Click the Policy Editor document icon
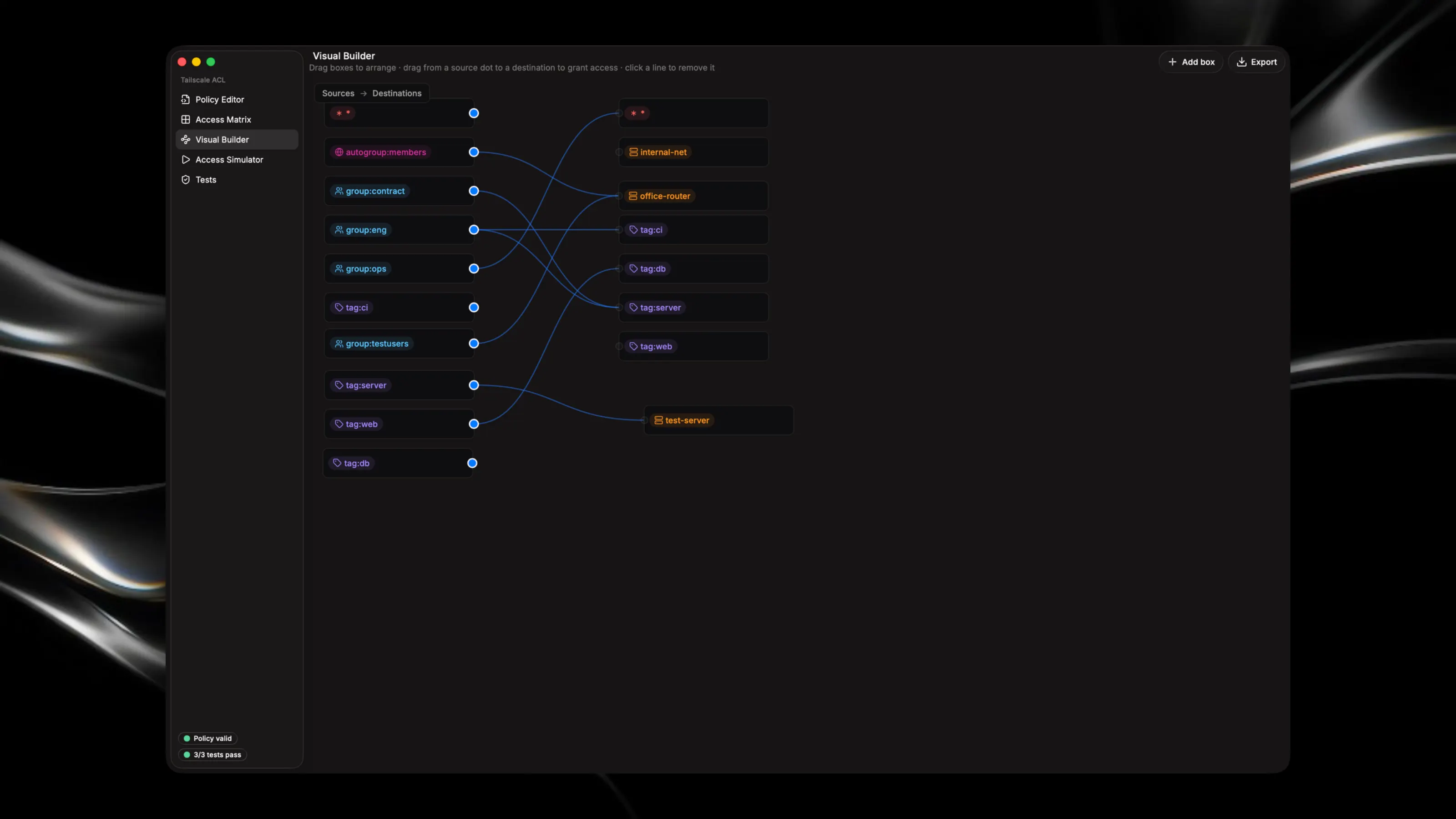Screen dimensions: 1456x819 click(x=185, y=100)
